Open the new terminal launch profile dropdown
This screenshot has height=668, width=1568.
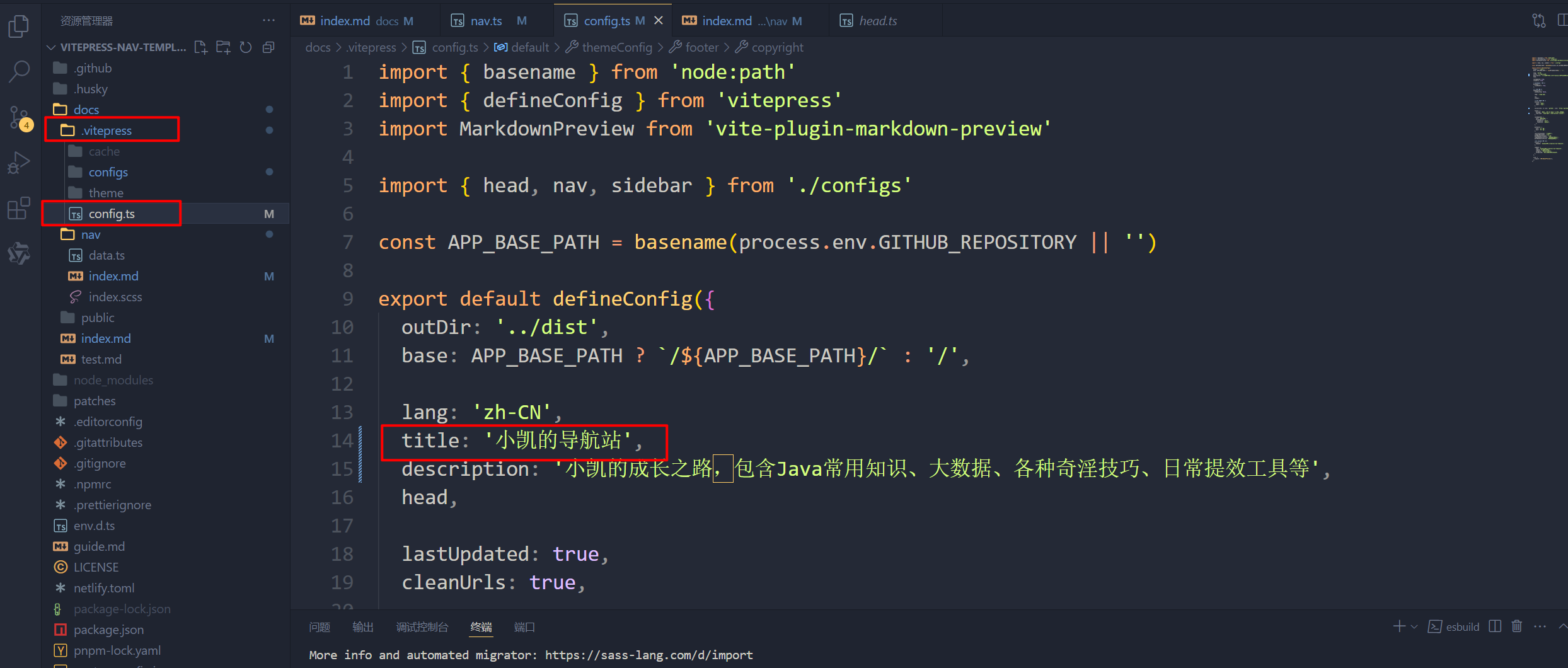coord(1414,626)
